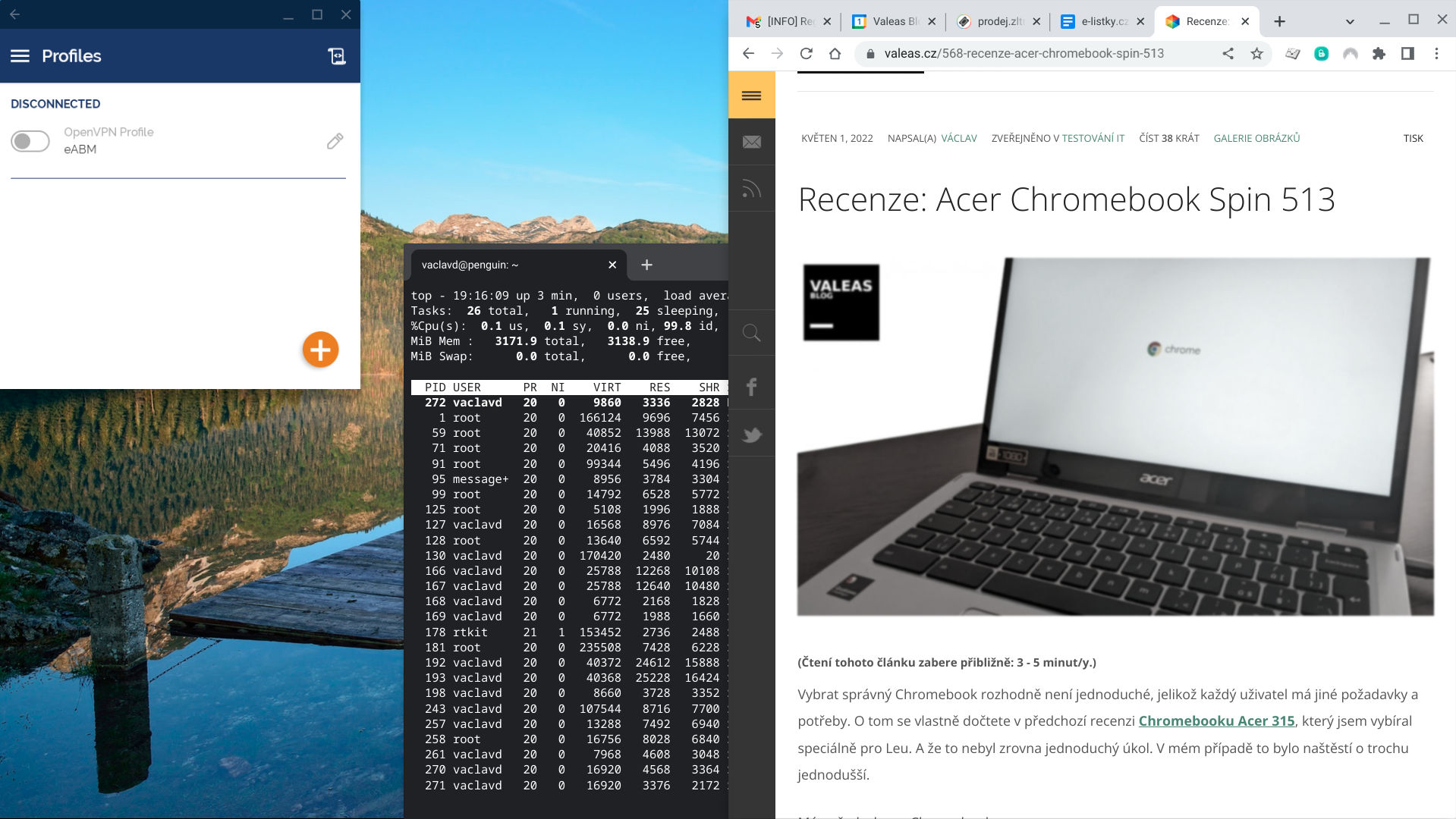This screenshot has height=819, width=1456.
Task: Open site search from sidebar magnifier
Action: coord(752,333)
